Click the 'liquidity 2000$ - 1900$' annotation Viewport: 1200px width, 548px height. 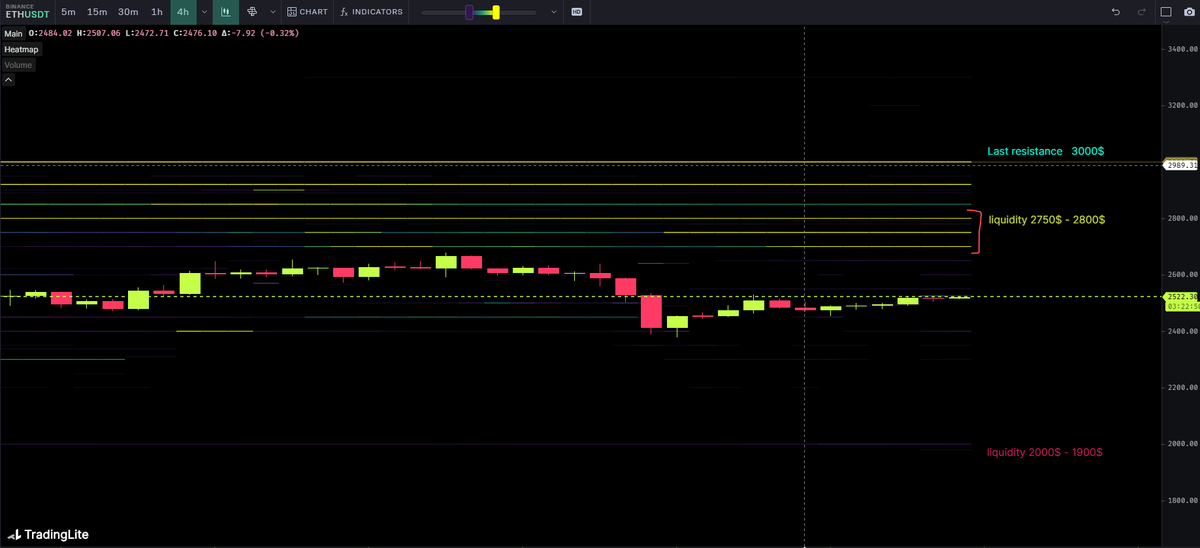pos(1044,452)
